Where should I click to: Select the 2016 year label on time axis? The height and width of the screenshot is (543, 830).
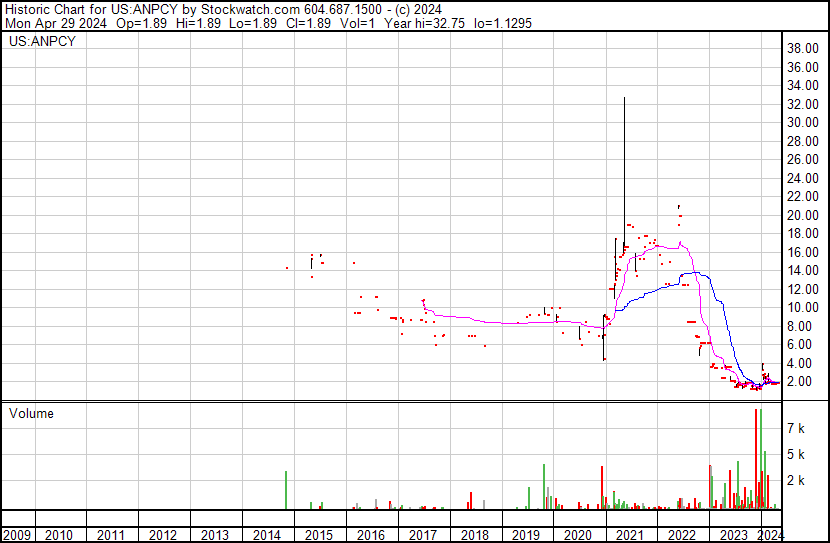pyautogui.click(x=371, y=535)
